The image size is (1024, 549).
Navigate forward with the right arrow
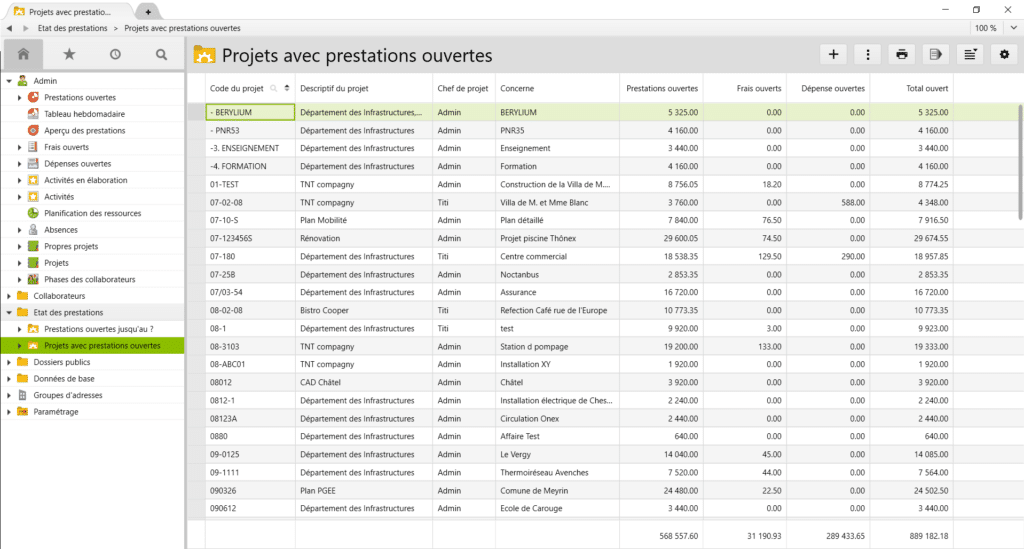coord(25,28)
